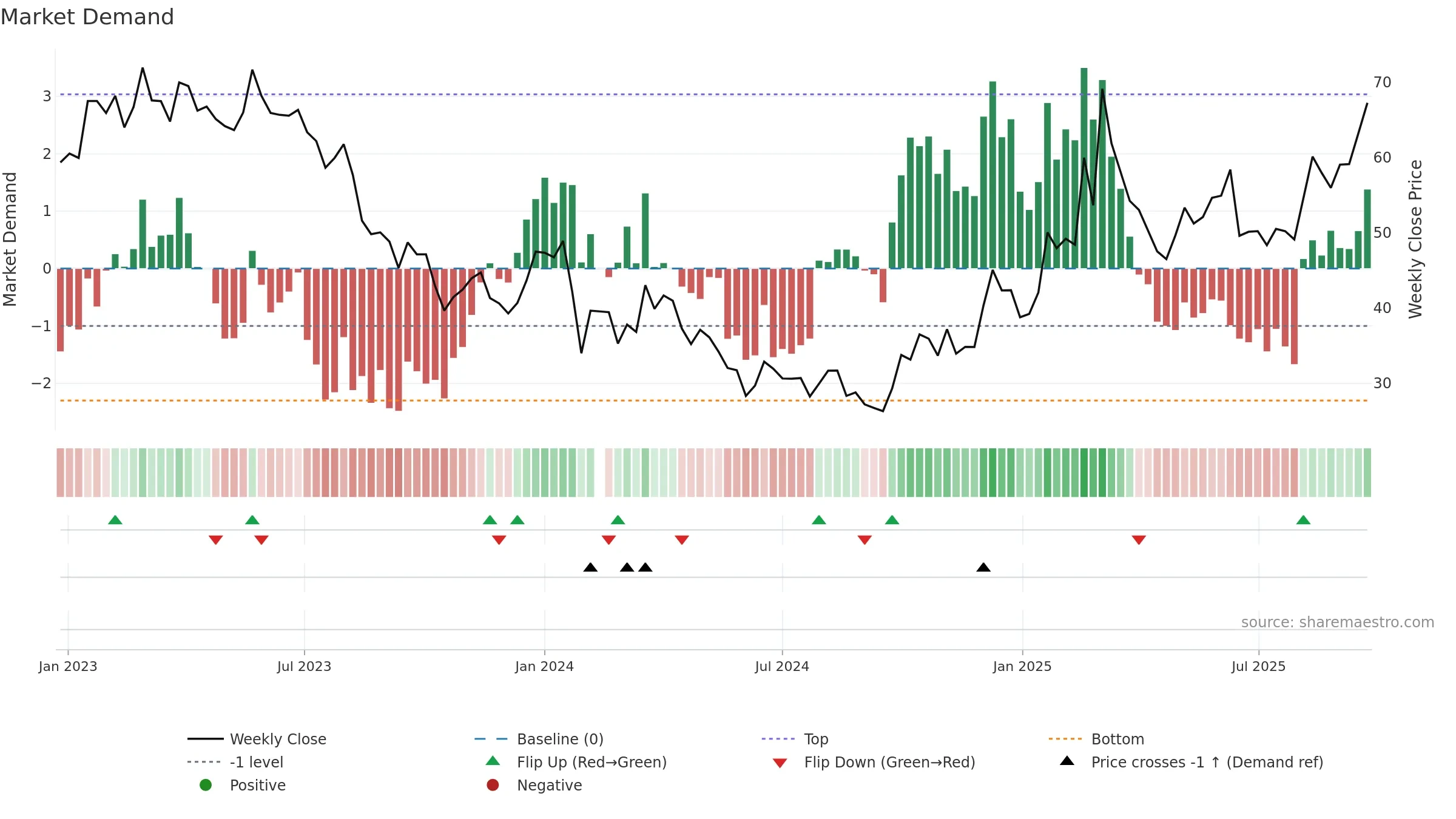This screenshot has width=1456, height=819.
Task: Click the -1 level legend label
Action: coord(257,762)
